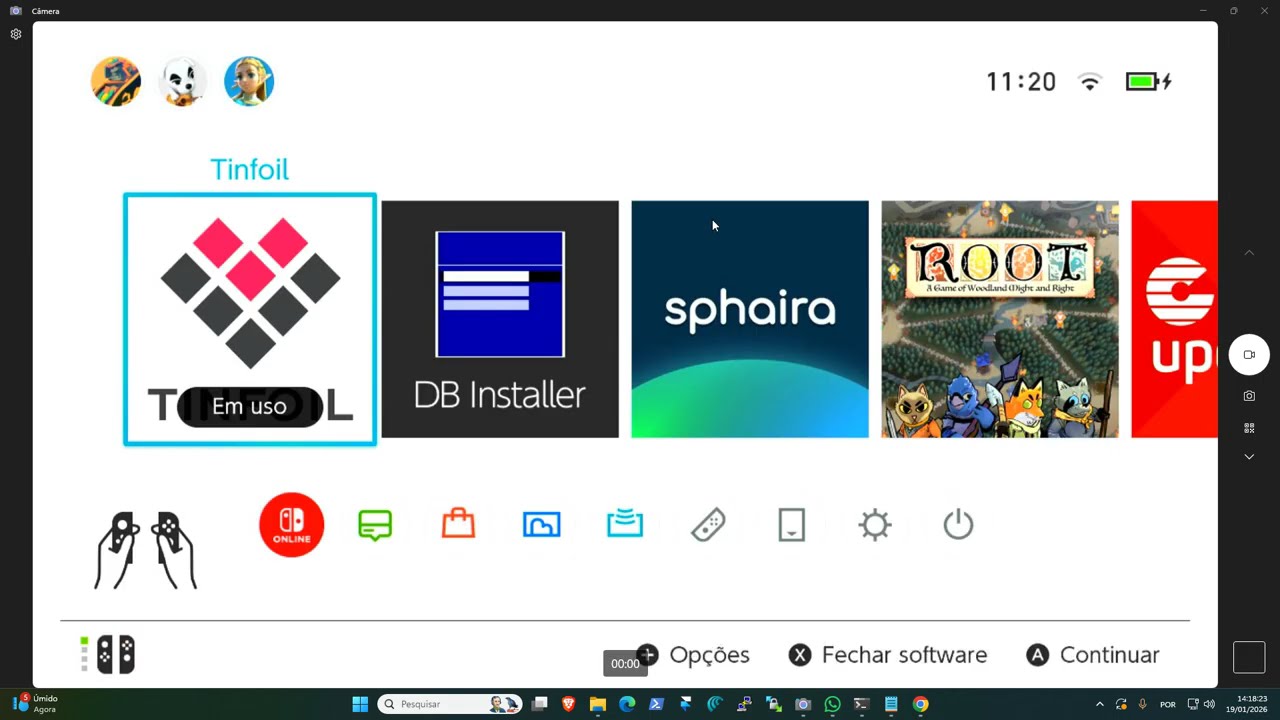This screenshot has width=1280, height=720.
Task: Open Microsoft Edge from taskbar
Action: point(627,704)
